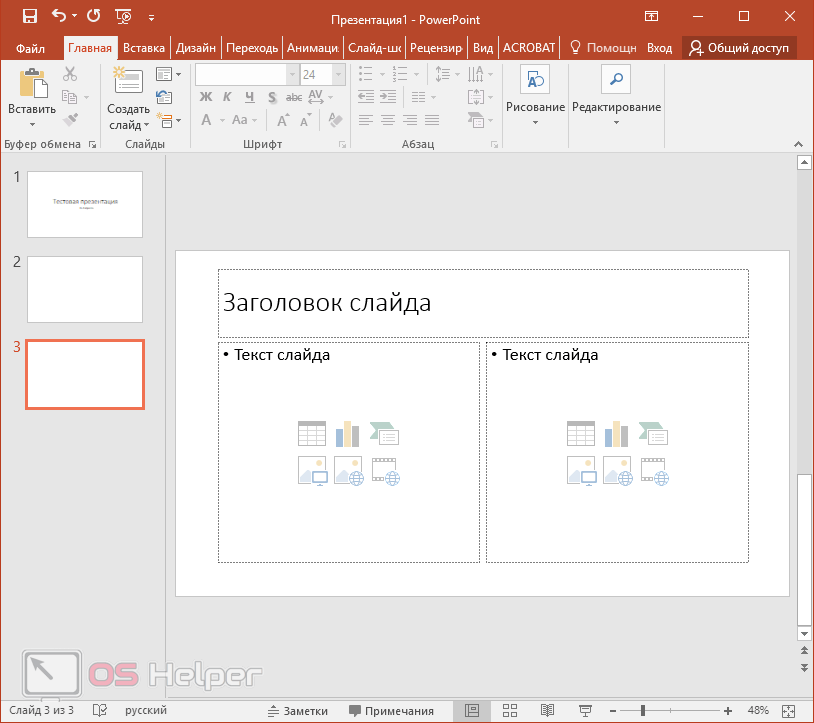814x723 pixels.
Task: Click the Помощник tell-me box
Action: pyautogui.click(x=603, y=48)
